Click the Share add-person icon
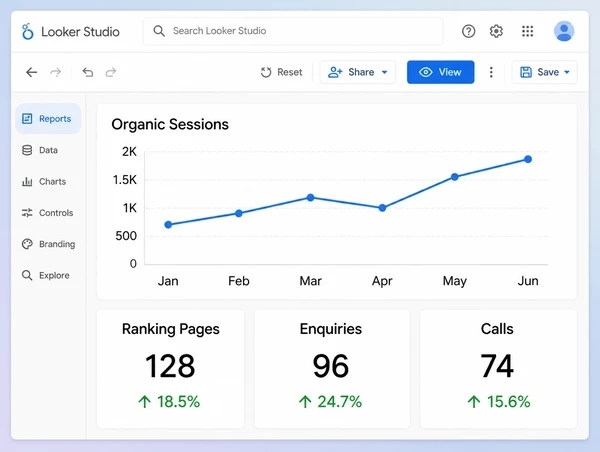 (x=335, y=72)
